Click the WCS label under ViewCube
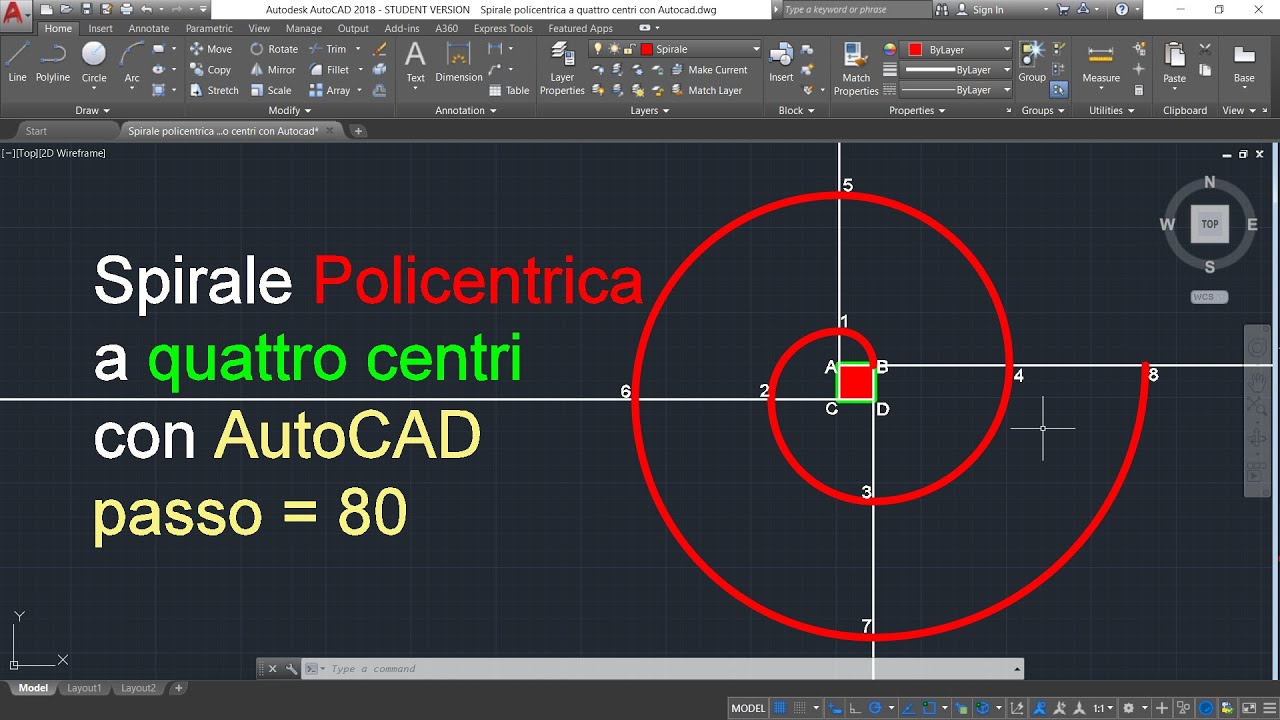 click(x=1209, y=297)
